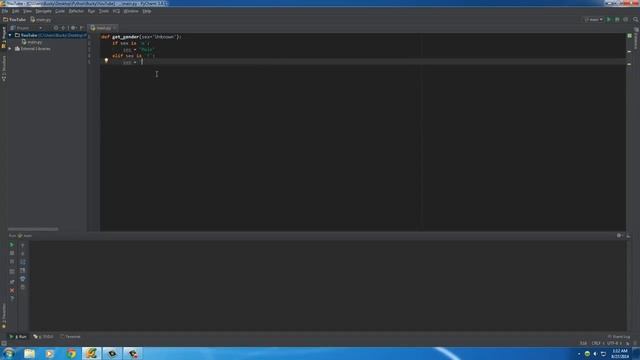This screenshot has height=360, width=640.
Task: Click the CRLF line separator in the status bar
Action: click(596, 344)
